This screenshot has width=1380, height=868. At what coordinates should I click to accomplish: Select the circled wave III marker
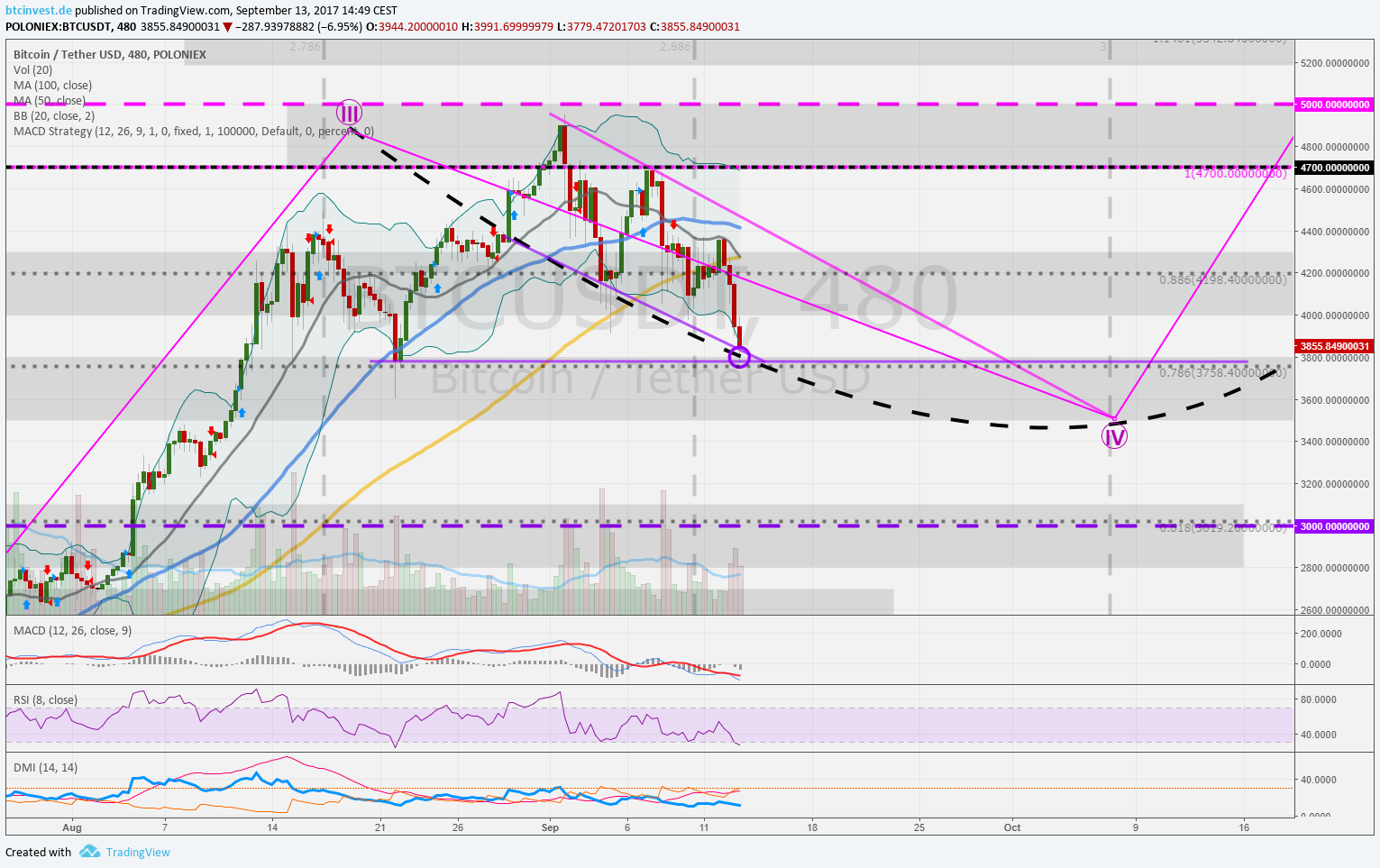pos(350,114)
